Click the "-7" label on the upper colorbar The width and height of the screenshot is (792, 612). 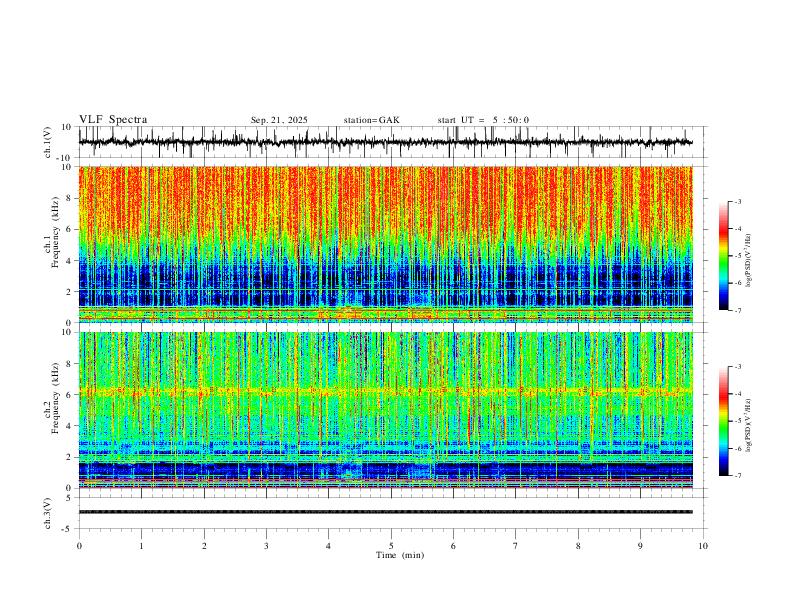(x=738, y=310)
